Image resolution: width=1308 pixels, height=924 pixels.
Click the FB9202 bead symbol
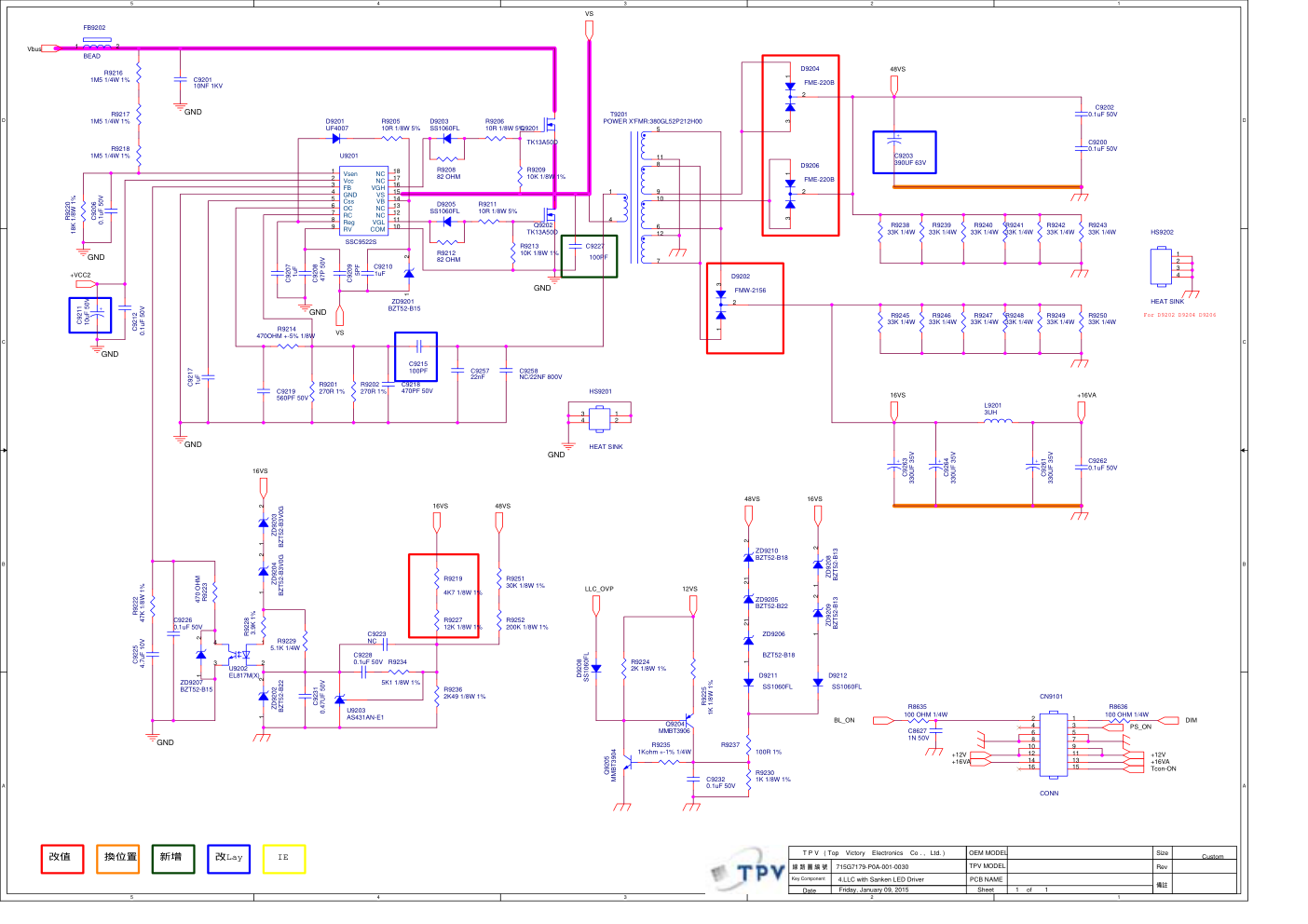click(97, 44)
